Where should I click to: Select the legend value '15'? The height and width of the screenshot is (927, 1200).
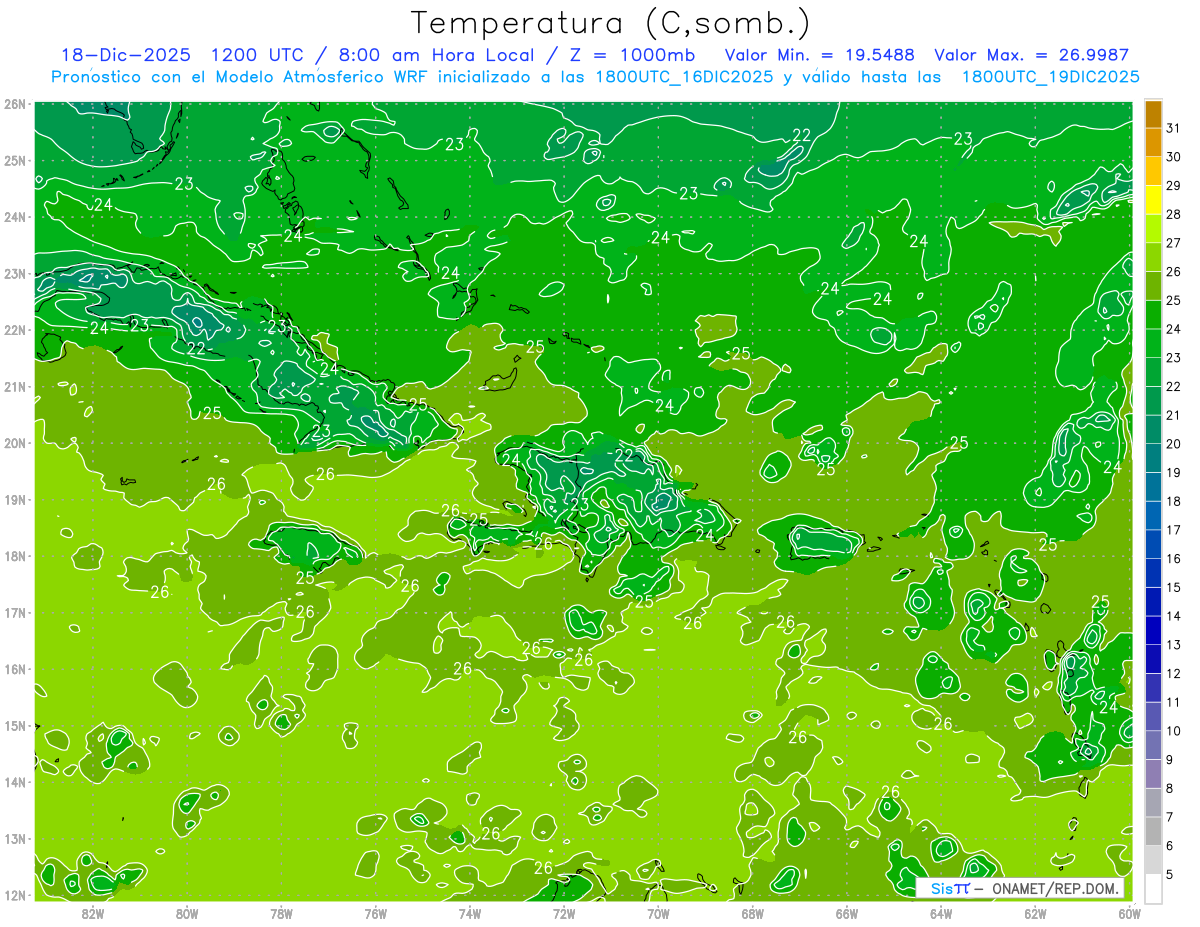pyautogui.click(x=1174, y=588)
